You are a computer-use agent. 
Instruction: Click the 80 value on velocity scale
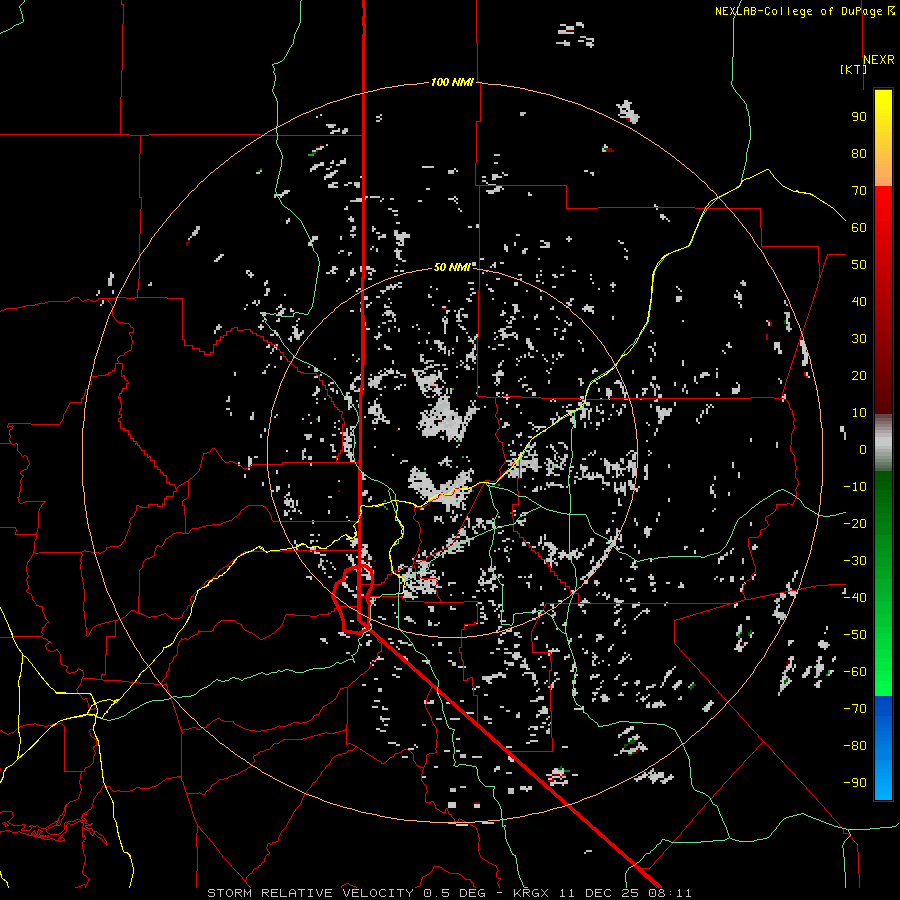pos(859,153)
